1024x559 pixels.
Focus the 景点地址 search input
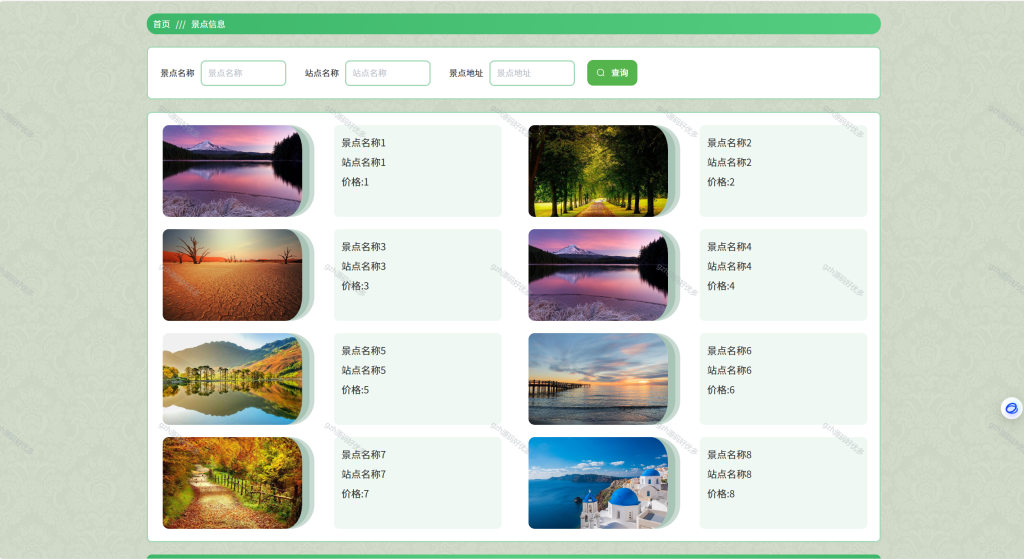click(x=532, y=73)
